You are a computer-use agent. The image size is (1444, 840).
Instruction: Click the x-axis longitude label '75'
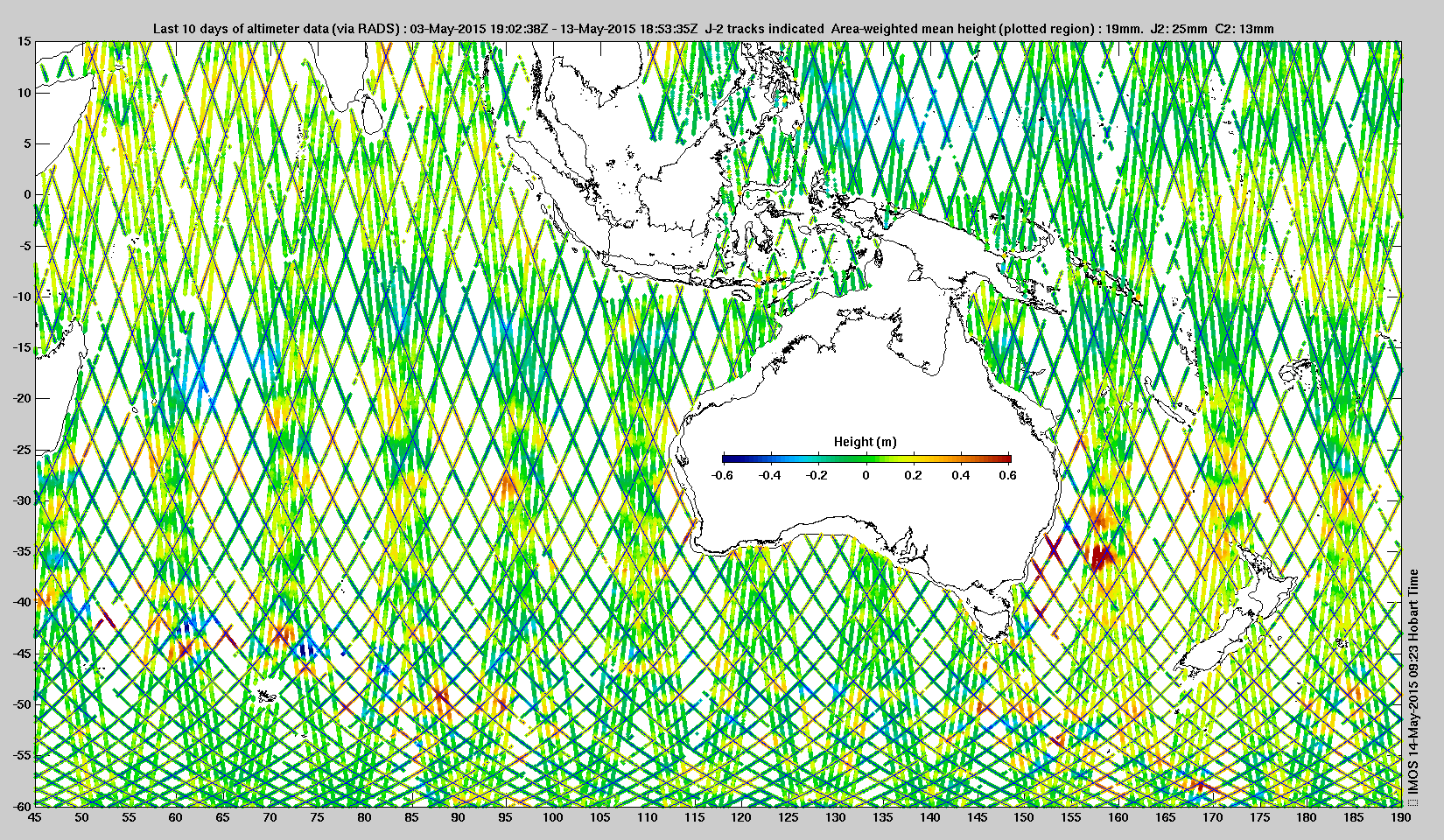tap(317, 817)
